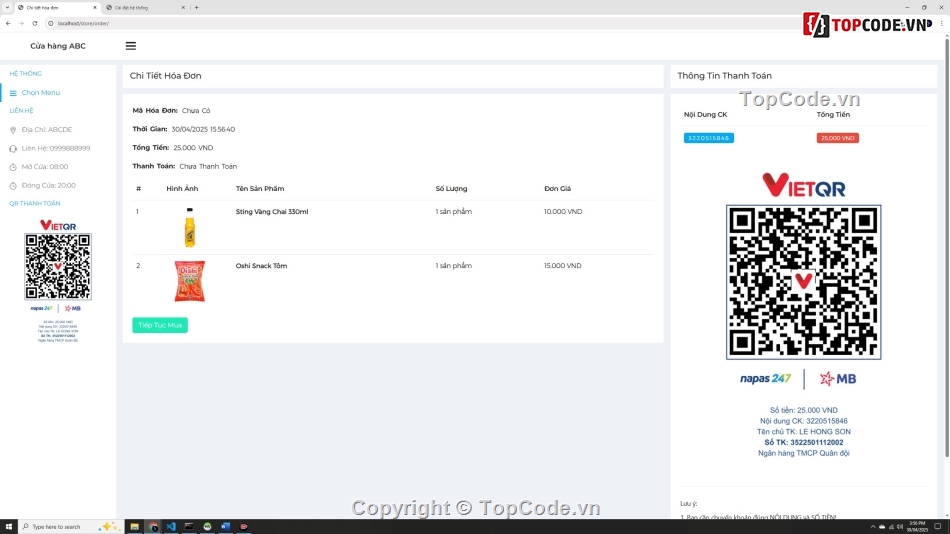Click the clock icon beside Đóng Cửa

[x=13, y=186]
